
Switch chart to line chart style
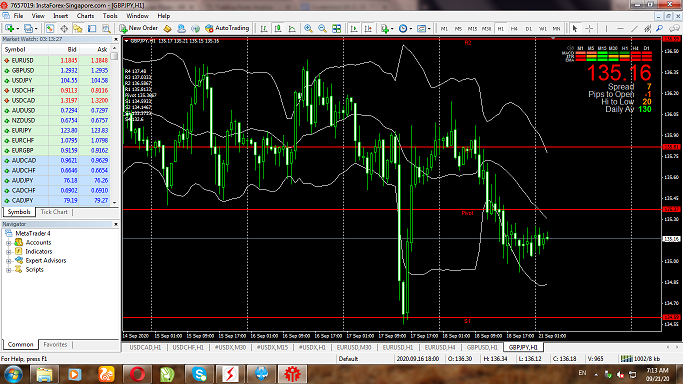pos(292,28)
